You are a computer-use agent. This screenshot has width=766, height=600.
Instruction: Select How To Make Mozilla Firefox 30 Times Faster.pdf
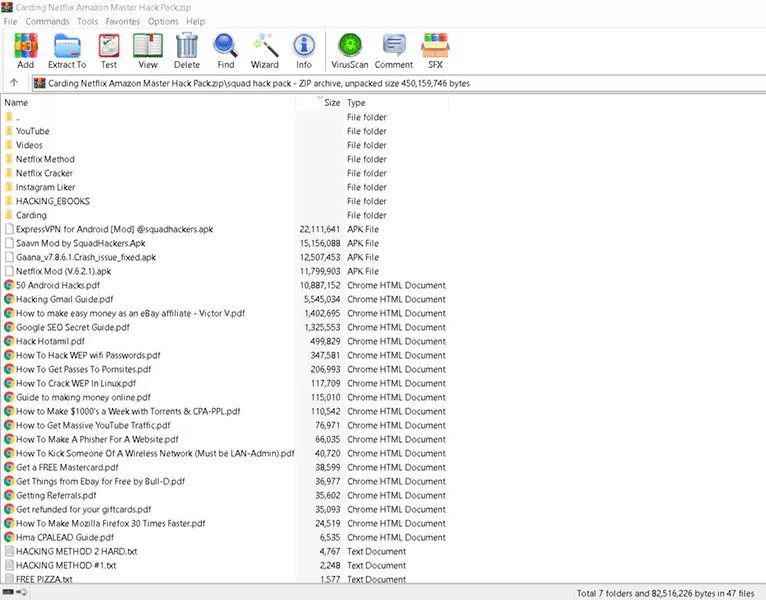pyautogui.click(x=110, y=523)
